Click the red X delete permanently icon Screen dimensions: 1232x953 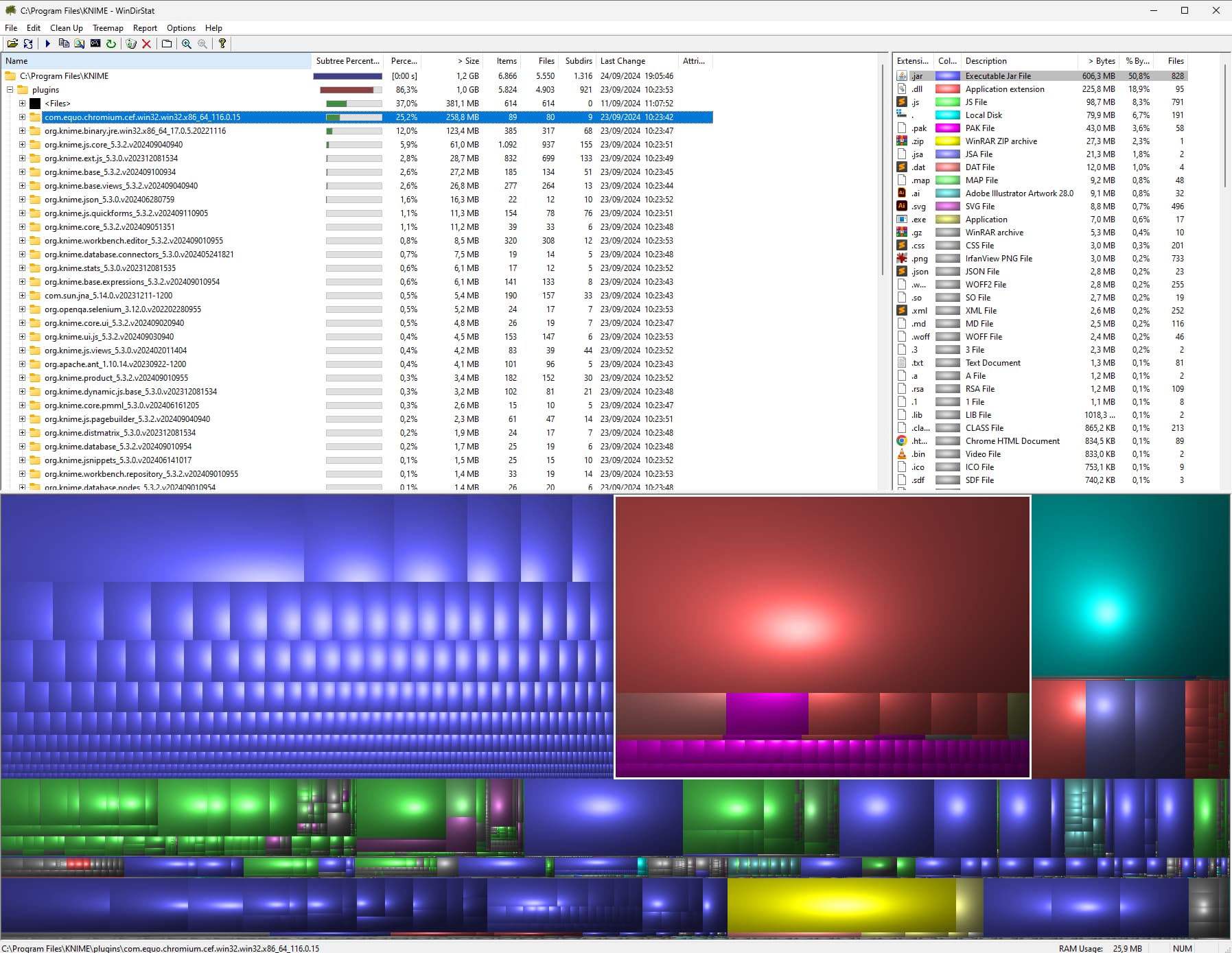[x=147, y=43]
